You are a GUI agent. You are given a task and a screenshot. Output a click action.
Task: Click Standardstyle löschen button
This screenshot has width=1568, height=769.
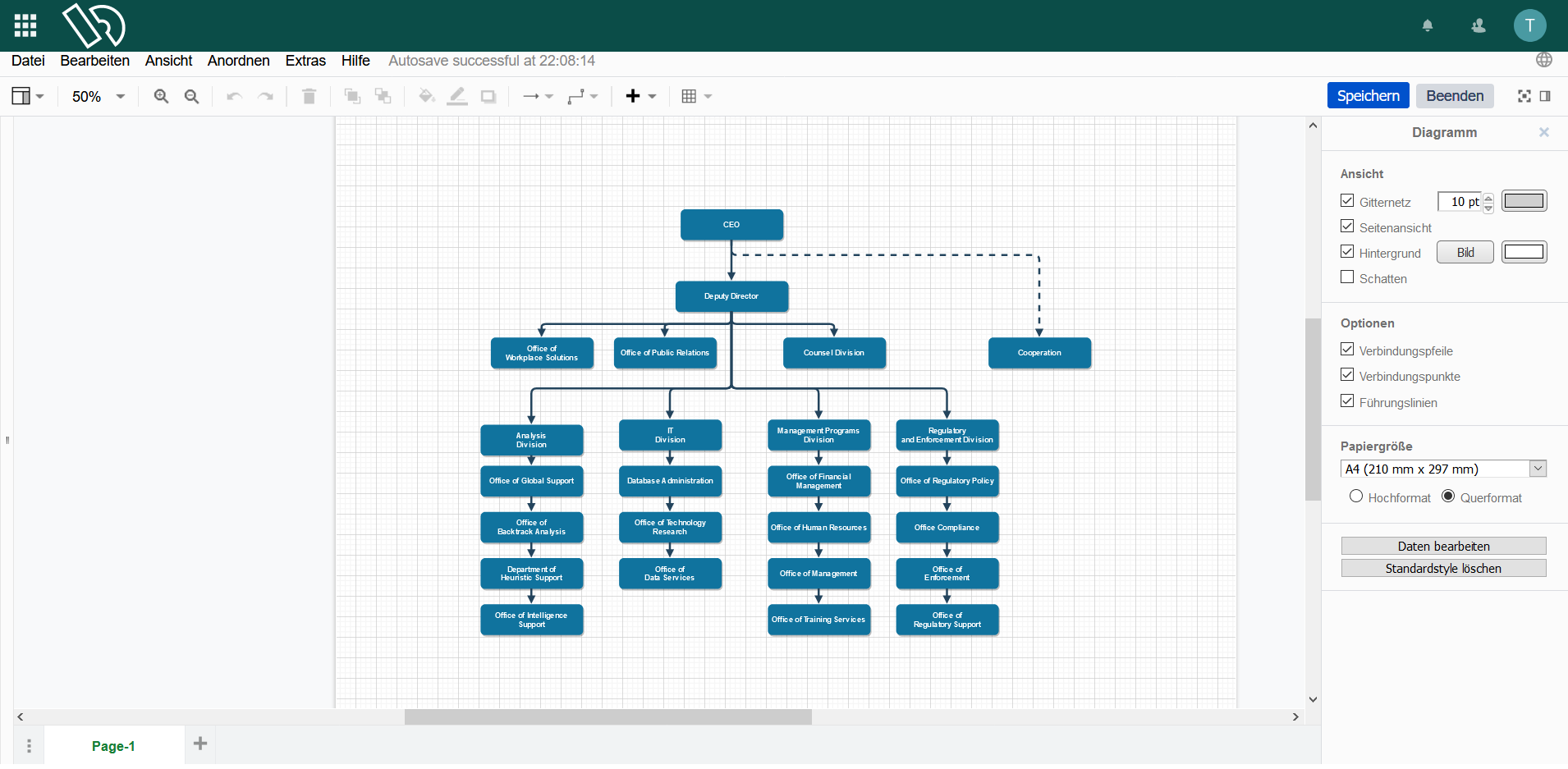pos(1443,568)
